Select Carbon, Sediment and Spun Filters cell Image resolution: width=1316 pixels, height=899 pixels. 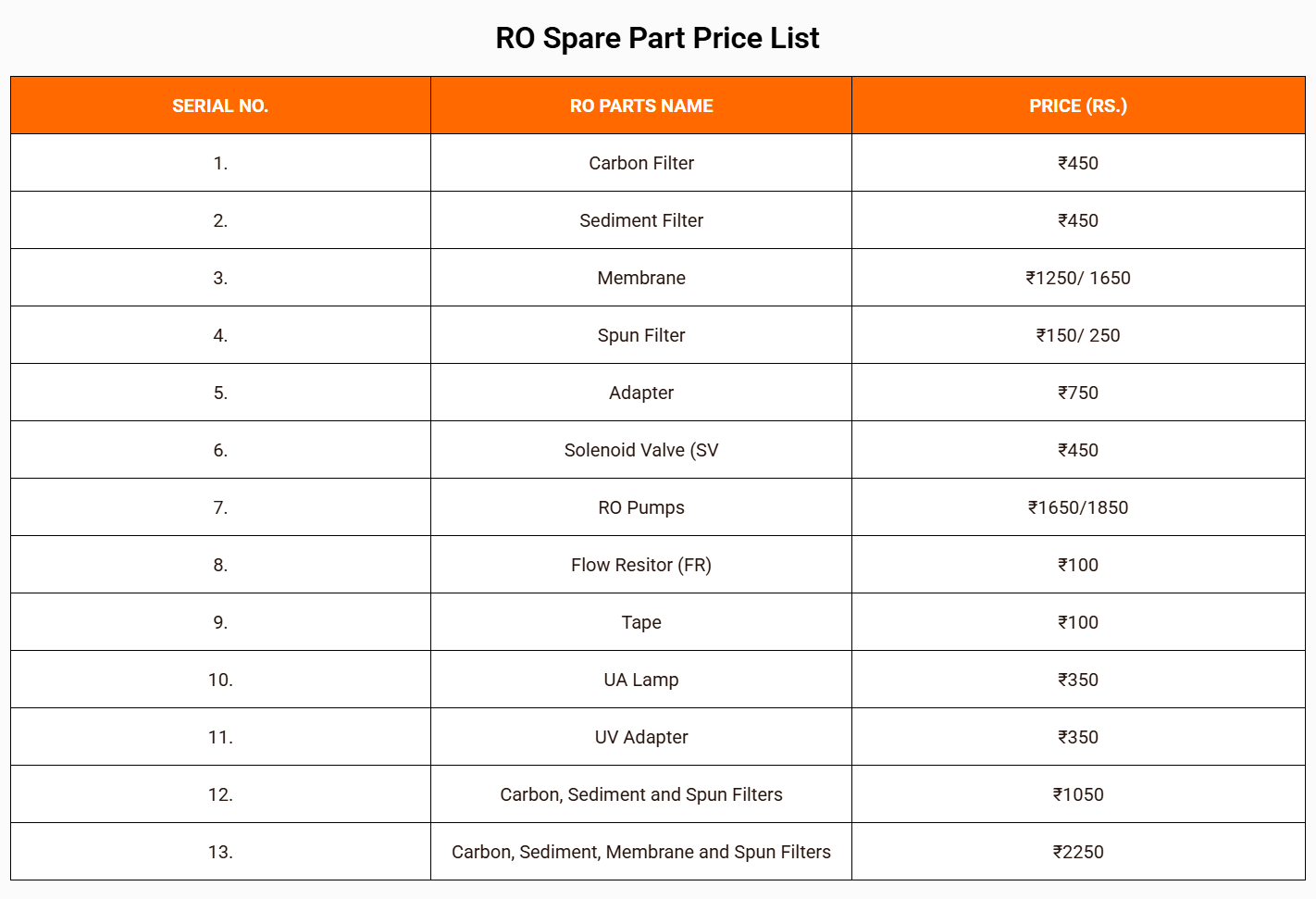pyautogui.click(x=641, y=794)
